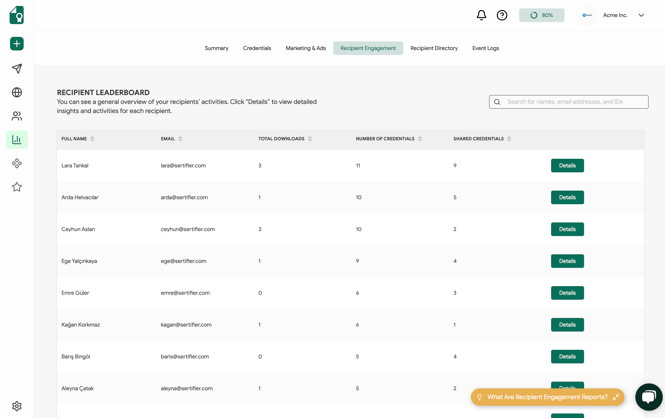
Task: Sort by Number of Credentials arrows
Action: 420,139
